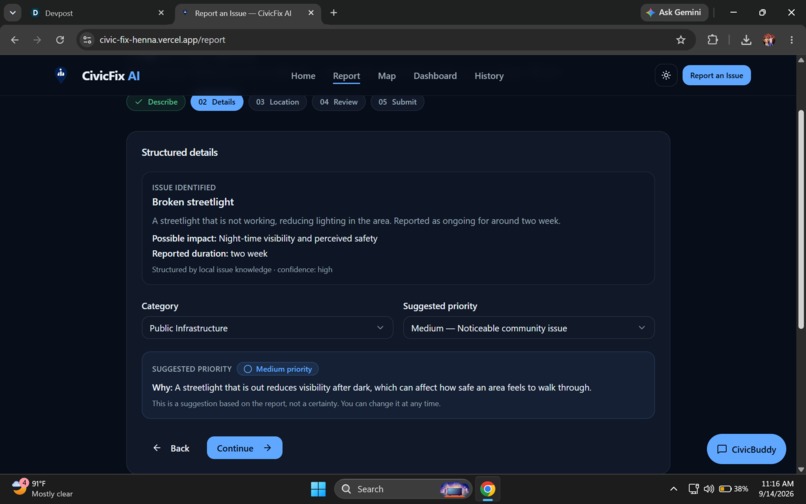Click the taskbar Search box

(402, 489)
